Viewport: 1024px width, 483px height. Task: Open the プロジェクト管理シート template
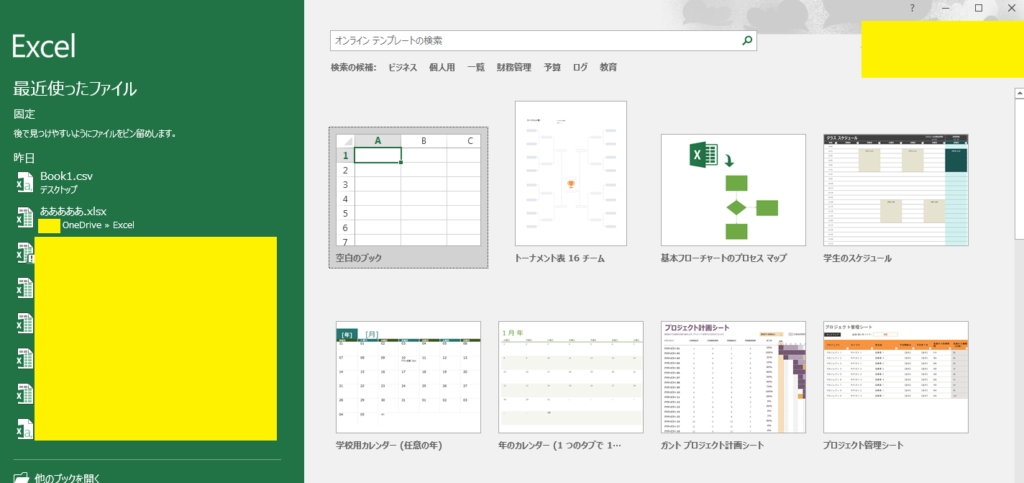pyautogui.click(x=896, y=378)
